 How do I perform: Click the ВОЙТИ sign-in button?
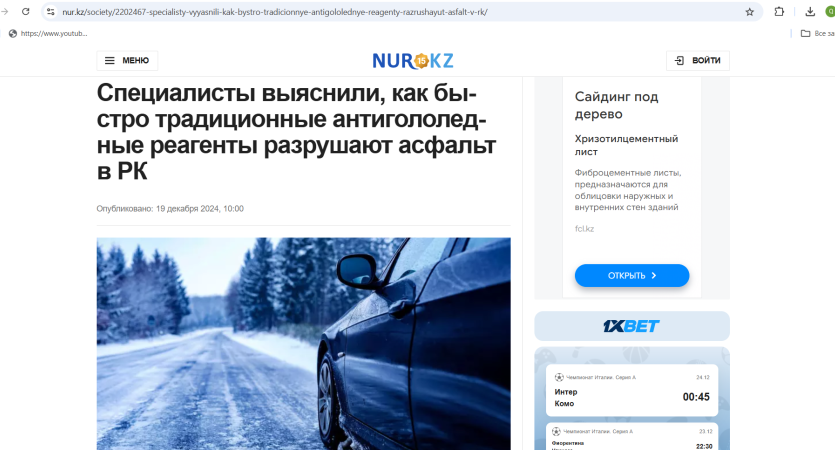pyautogui.click(x=698, y=61)
